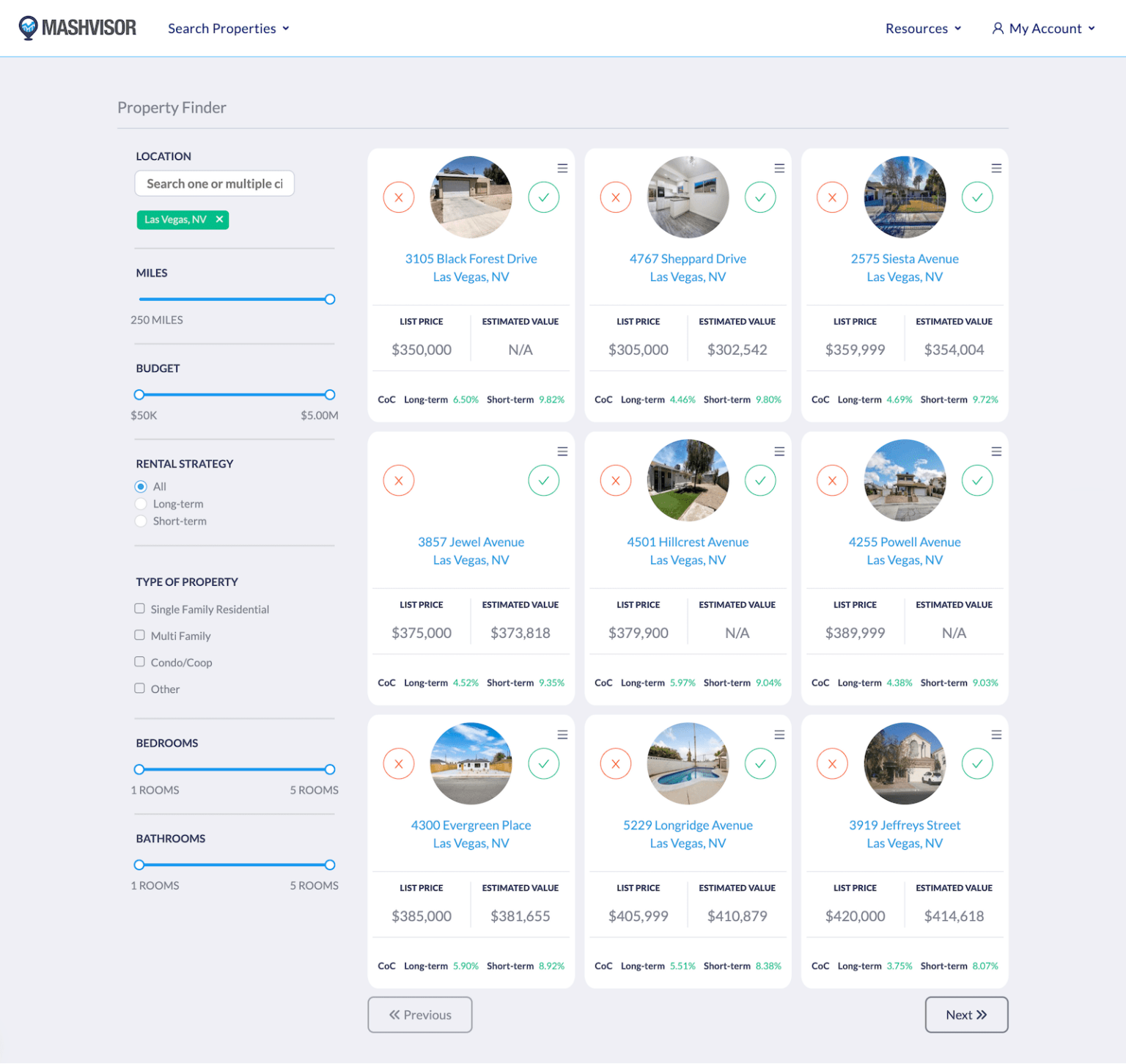Open the hamburger menu on 2575 Siesta Avenue card

pos(996,168)
